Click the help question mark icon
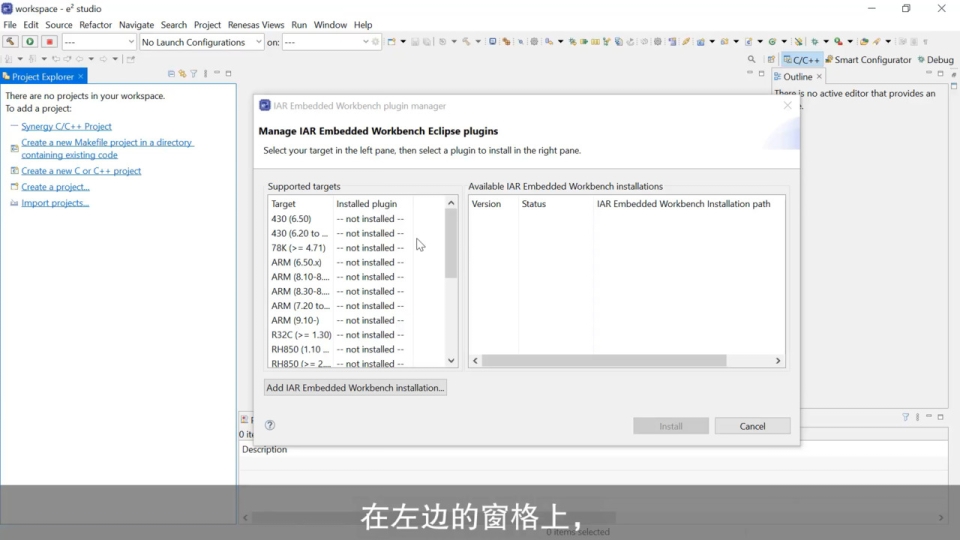This screenshot has height=540, width=960. (x=269, y=425)
